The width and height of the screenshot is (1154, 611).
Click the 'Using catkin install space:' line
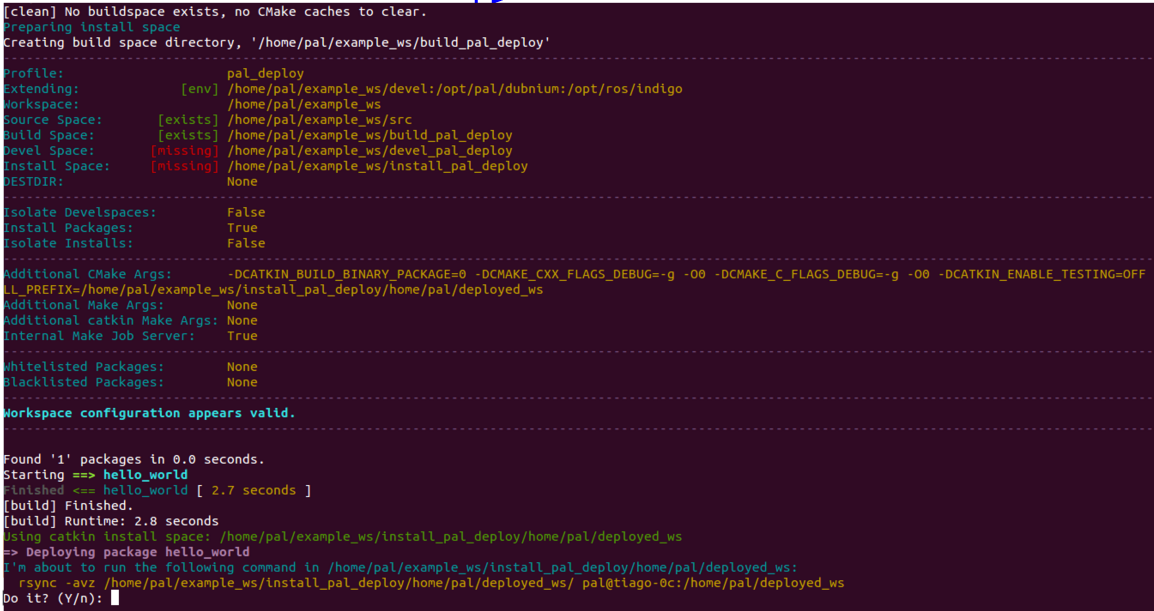pyautogui.click(x=343, y=537)
